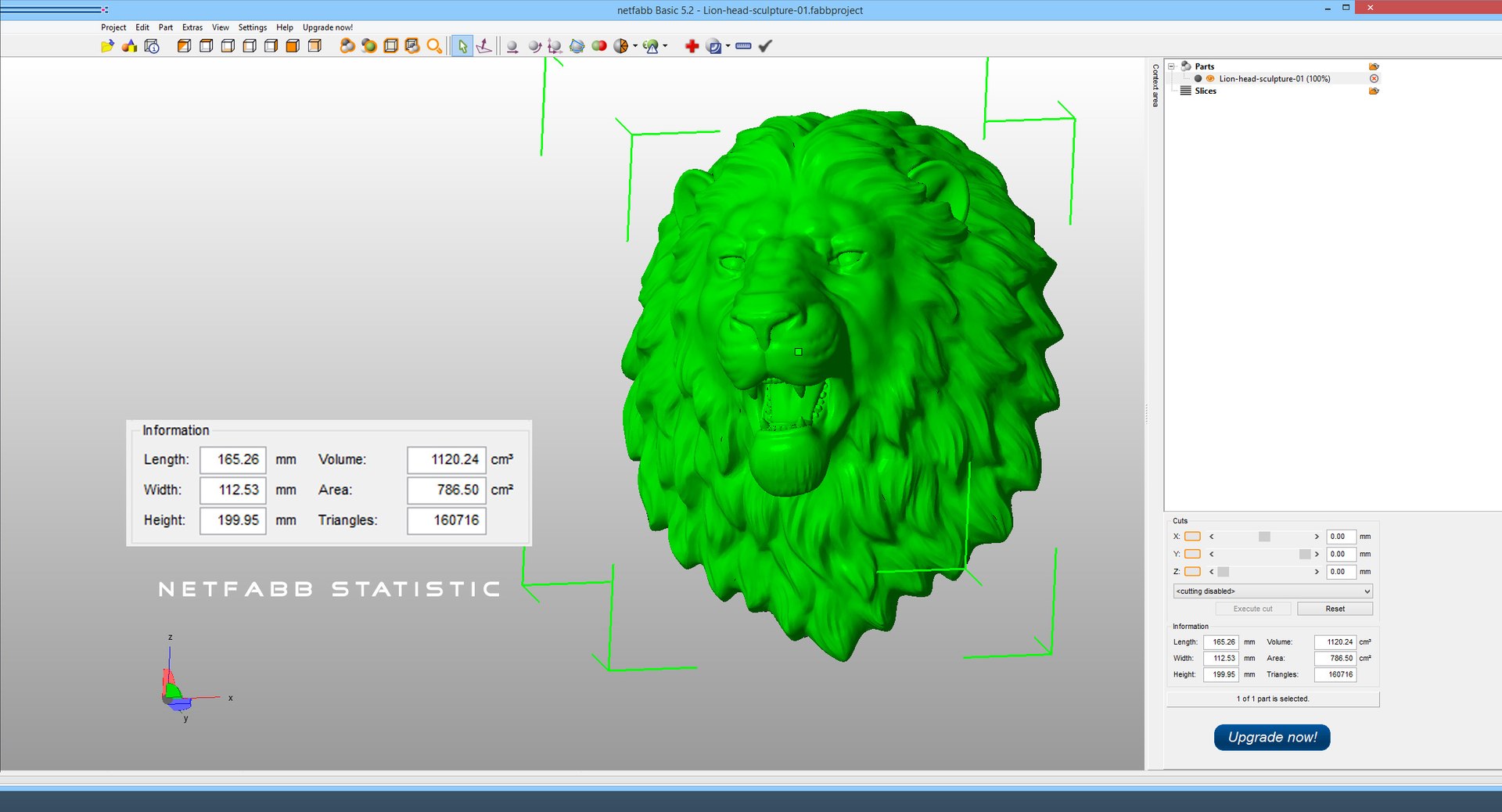Click the pie-sphere part analysis icon
Image resolution: width=1502 pixels, height=812 pixels.
tap(621, 46)
